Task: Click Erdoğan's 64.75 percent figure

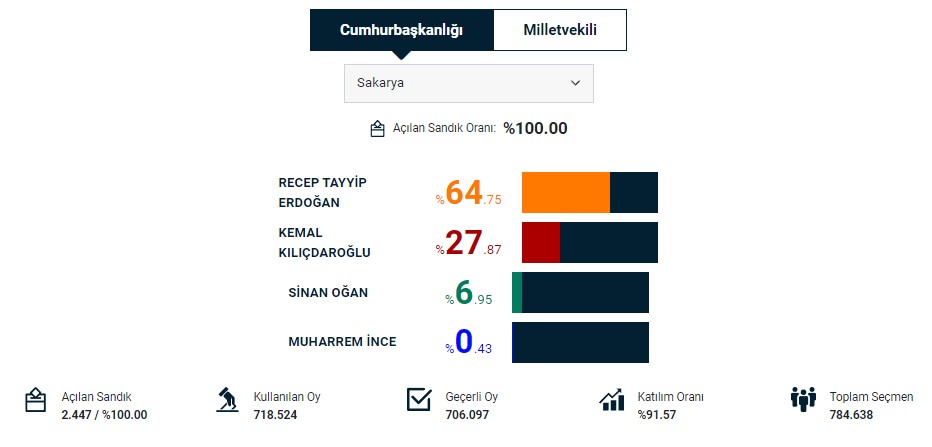Action: (468, 193)
